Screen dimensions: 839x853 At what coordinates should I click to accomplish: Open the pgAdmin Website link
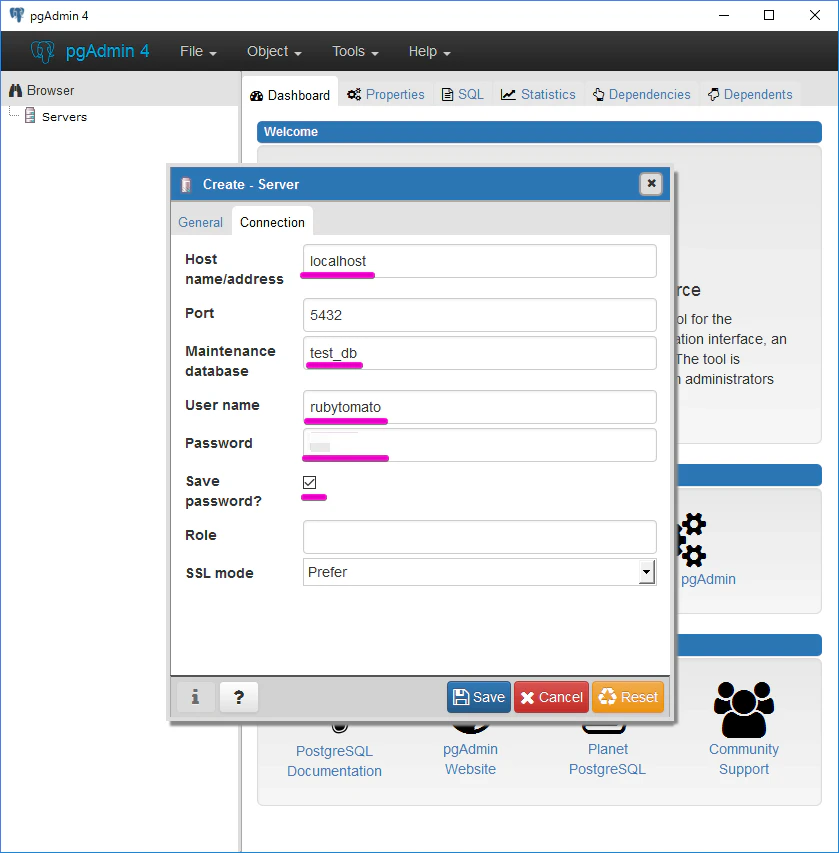(470, 759)
